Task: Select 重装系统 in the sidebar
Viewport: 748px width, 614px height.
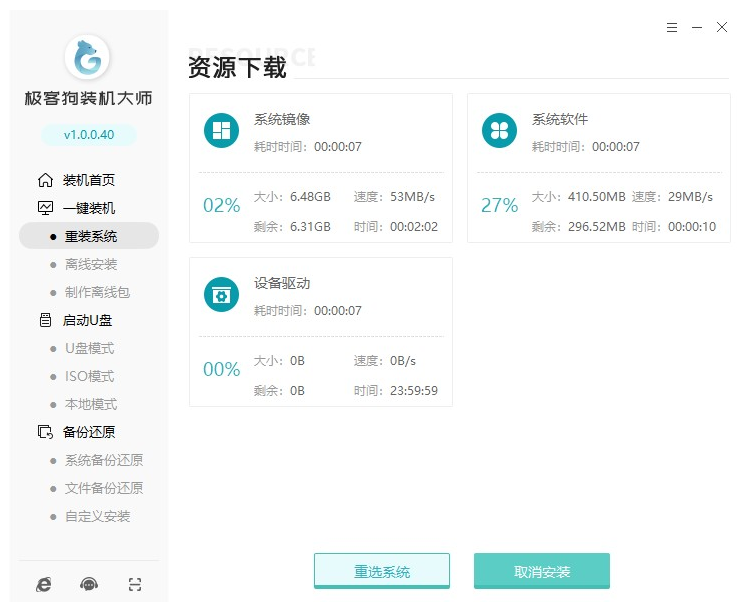Action: [x=90, y=236]
